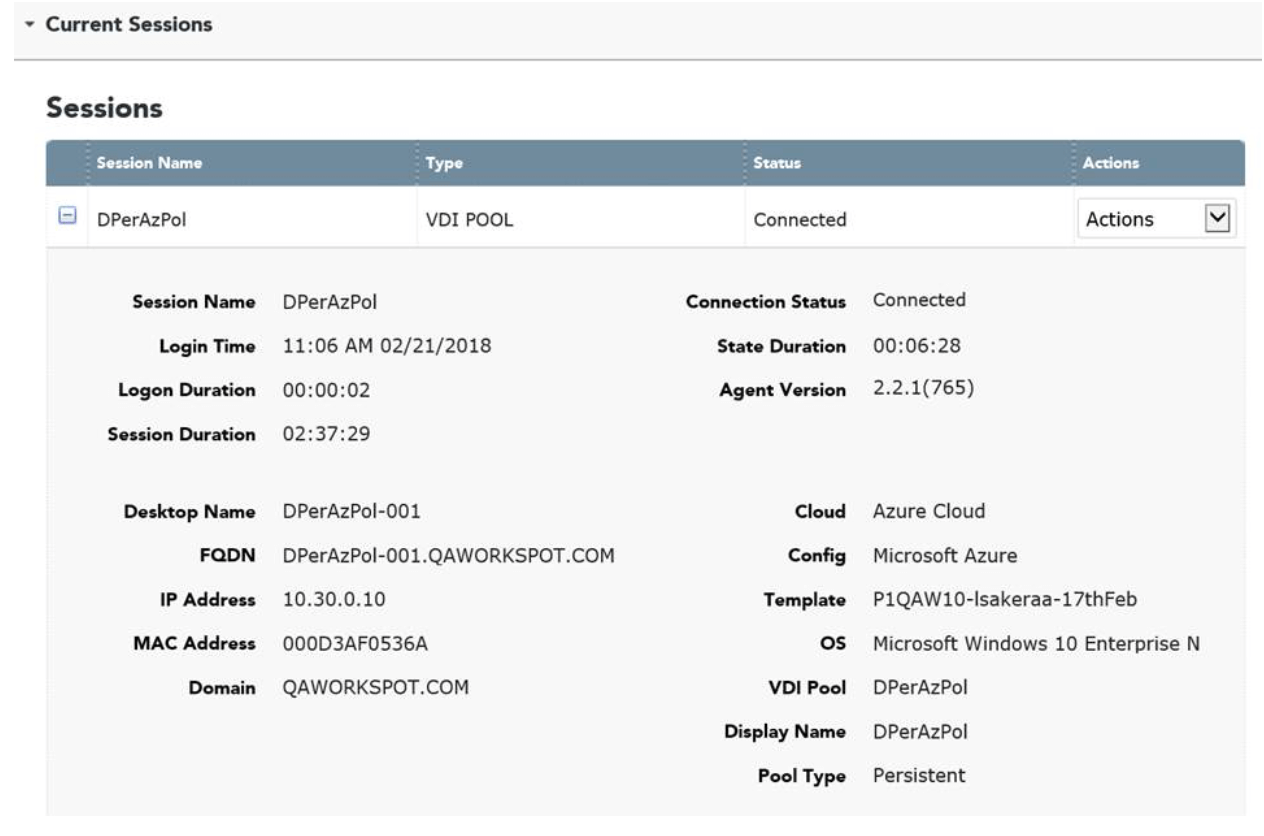Screen dimensions: 1264x836
Task: Click the Connected status cell in row
Action: [x=799, y=220]
